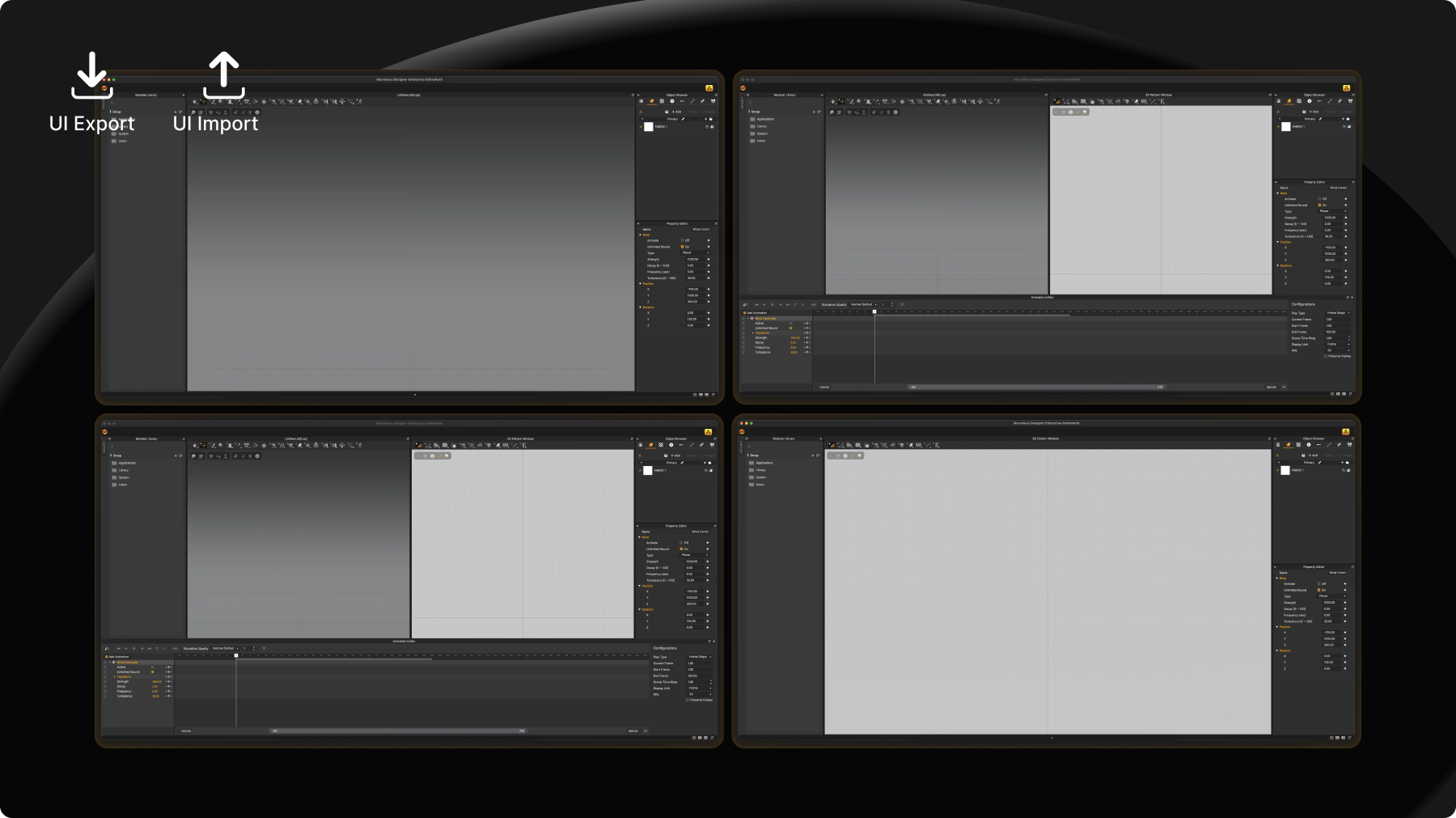The height and width of the screenshot is (818, 1456).
Task: In lower-left window, enable Preserve Frames checkbox
Action: 688,700
